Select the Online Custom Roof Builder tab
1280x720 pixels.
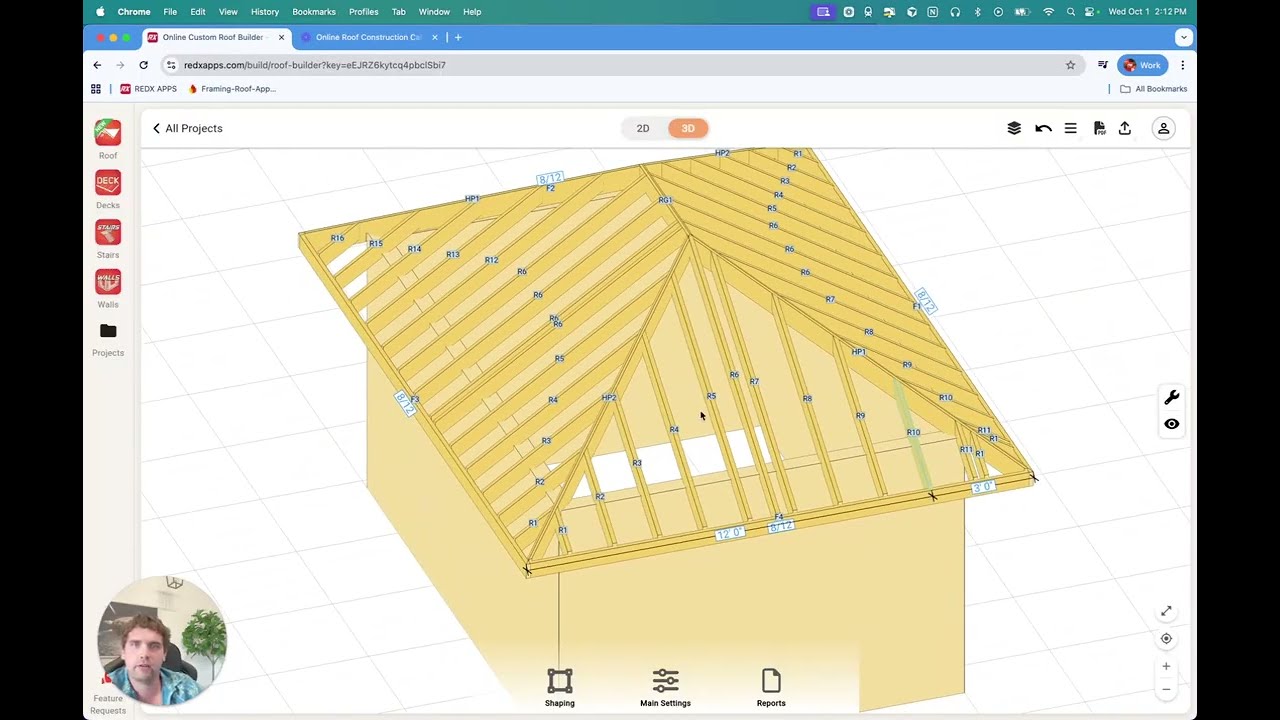pyautogui.click(x=215, y=37)
